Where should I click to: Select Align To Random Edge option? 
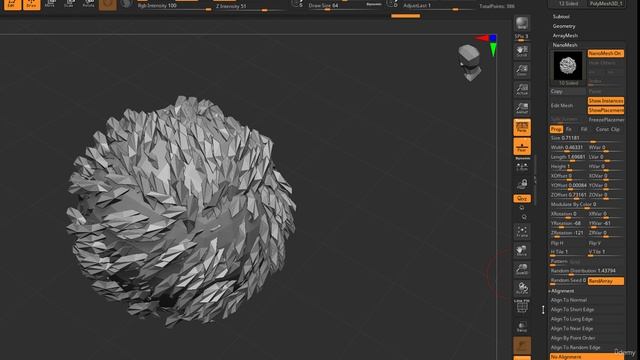pos(587,347)
